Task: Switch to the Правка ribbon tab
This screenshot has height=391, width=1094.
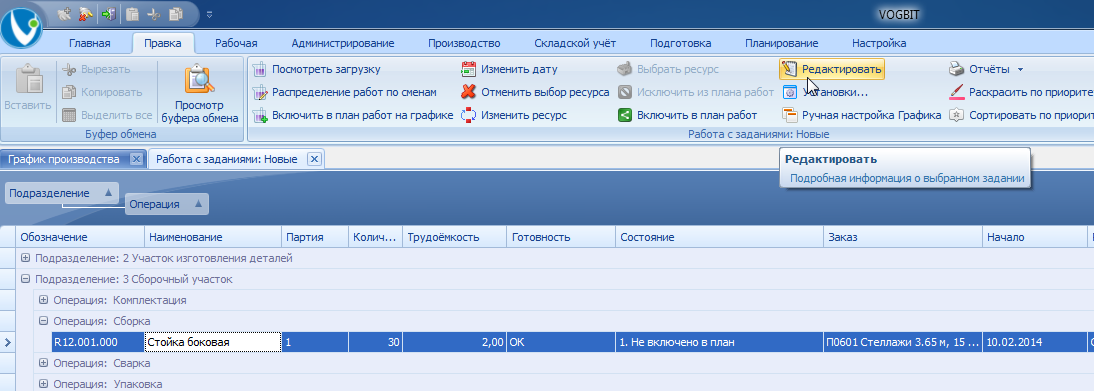Action: 163,43
